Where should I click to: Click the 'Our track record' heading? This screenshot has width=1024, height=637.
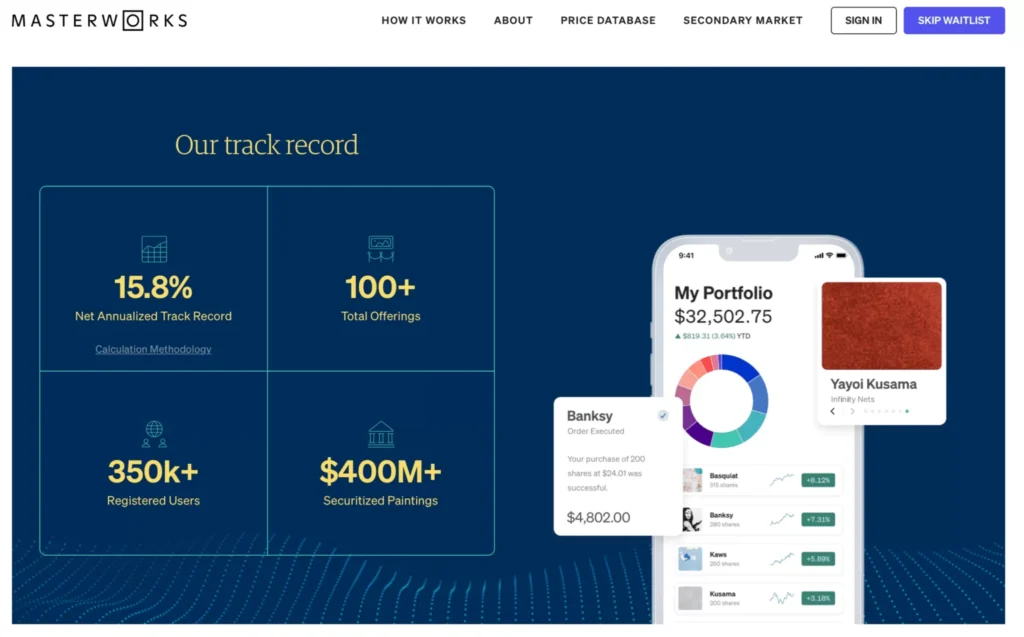tap(266, 145)
